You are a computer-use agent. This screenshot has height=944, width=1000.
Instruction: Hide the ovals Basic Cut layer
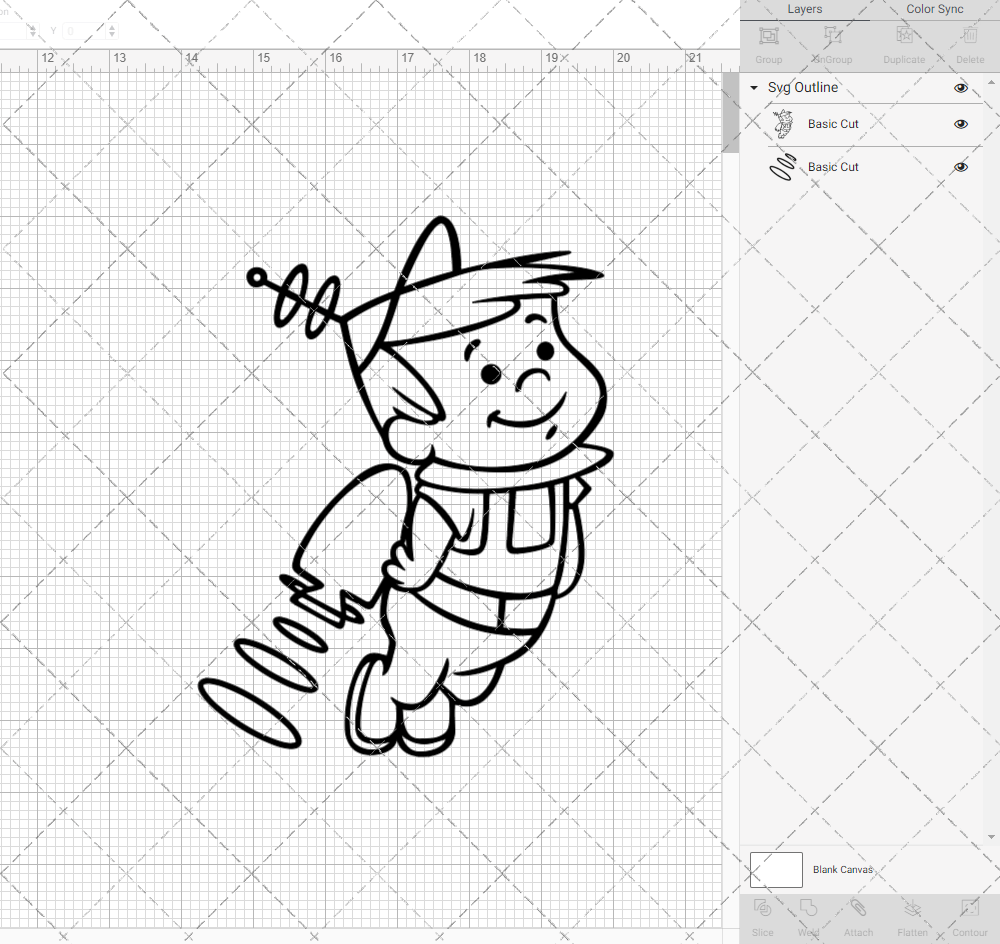pos(960,167)
